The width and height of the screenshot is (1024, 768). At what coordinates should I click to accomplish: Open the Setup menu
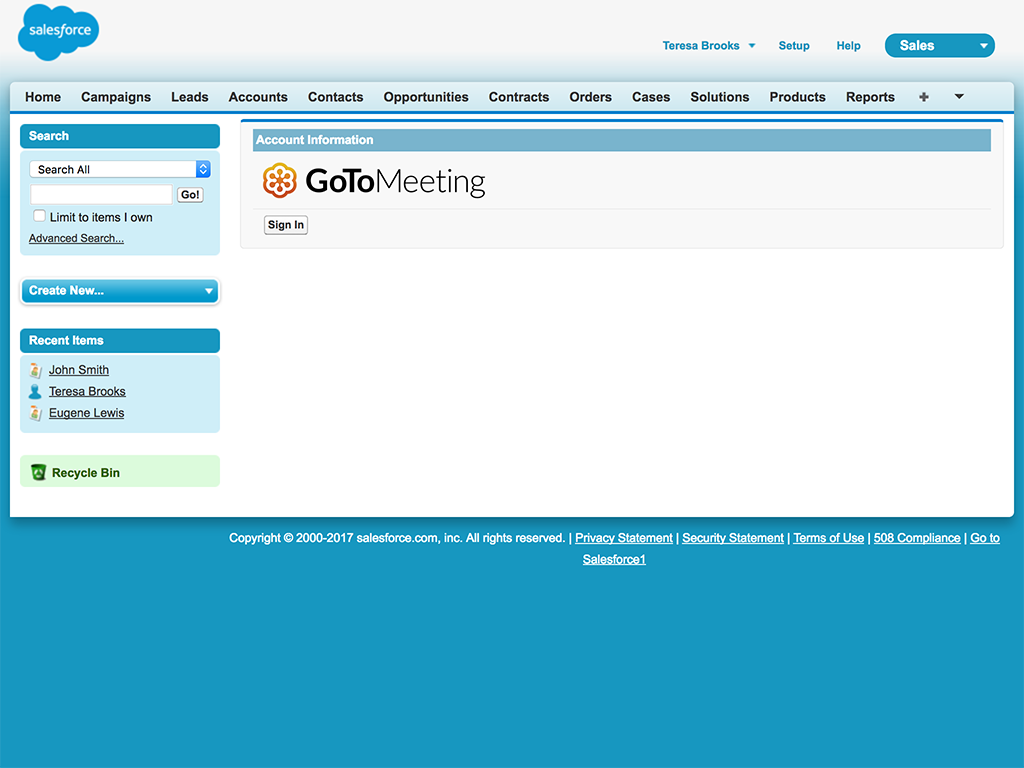pos(793,45)
